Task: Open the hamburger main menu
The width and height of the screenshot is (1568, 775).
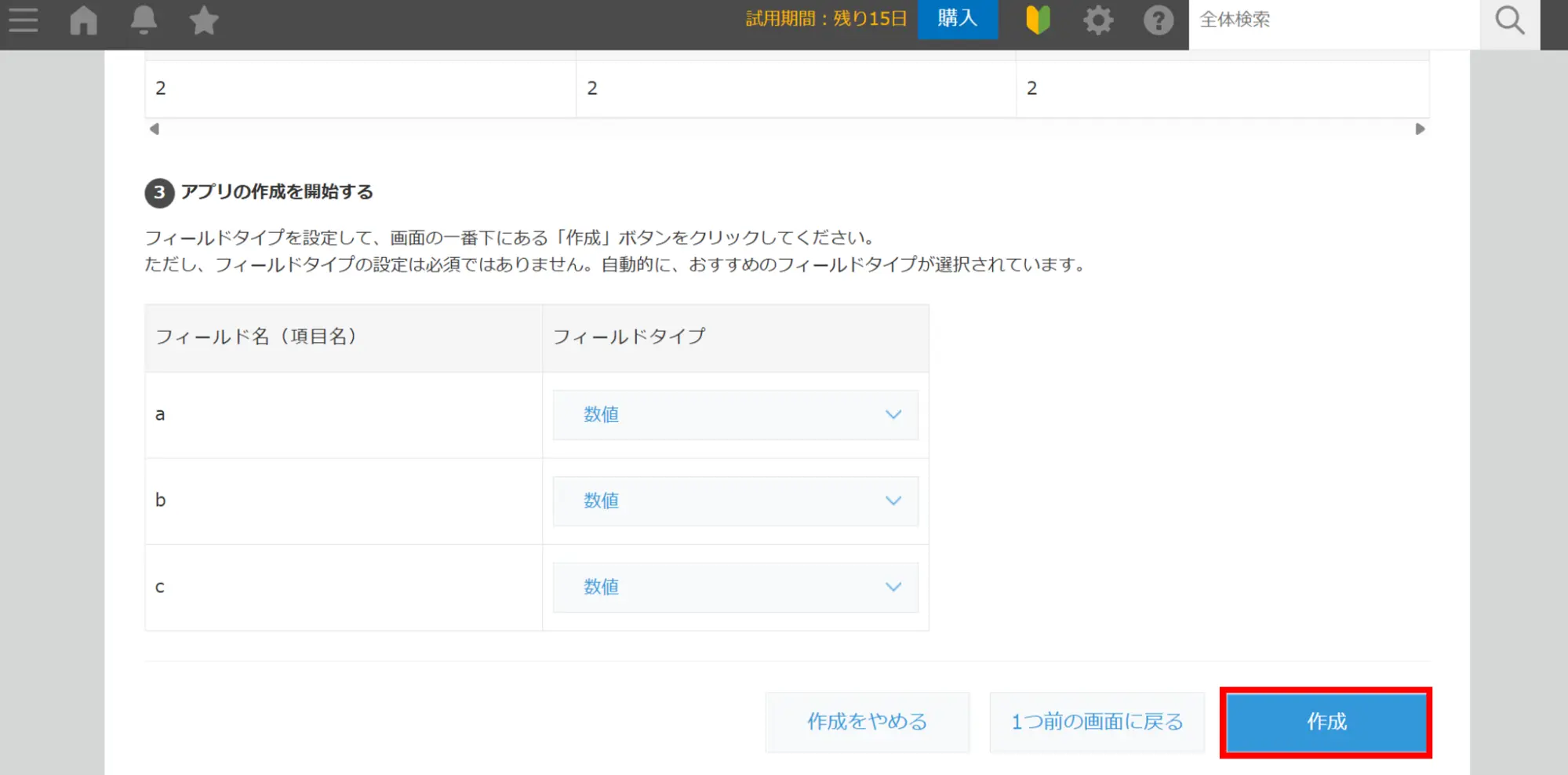Action: (24, 20)
